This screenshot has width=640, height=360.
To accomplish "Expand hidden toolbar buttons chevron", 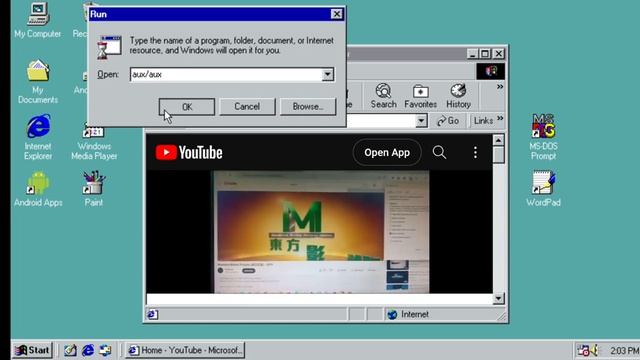I will pos(500,87).
